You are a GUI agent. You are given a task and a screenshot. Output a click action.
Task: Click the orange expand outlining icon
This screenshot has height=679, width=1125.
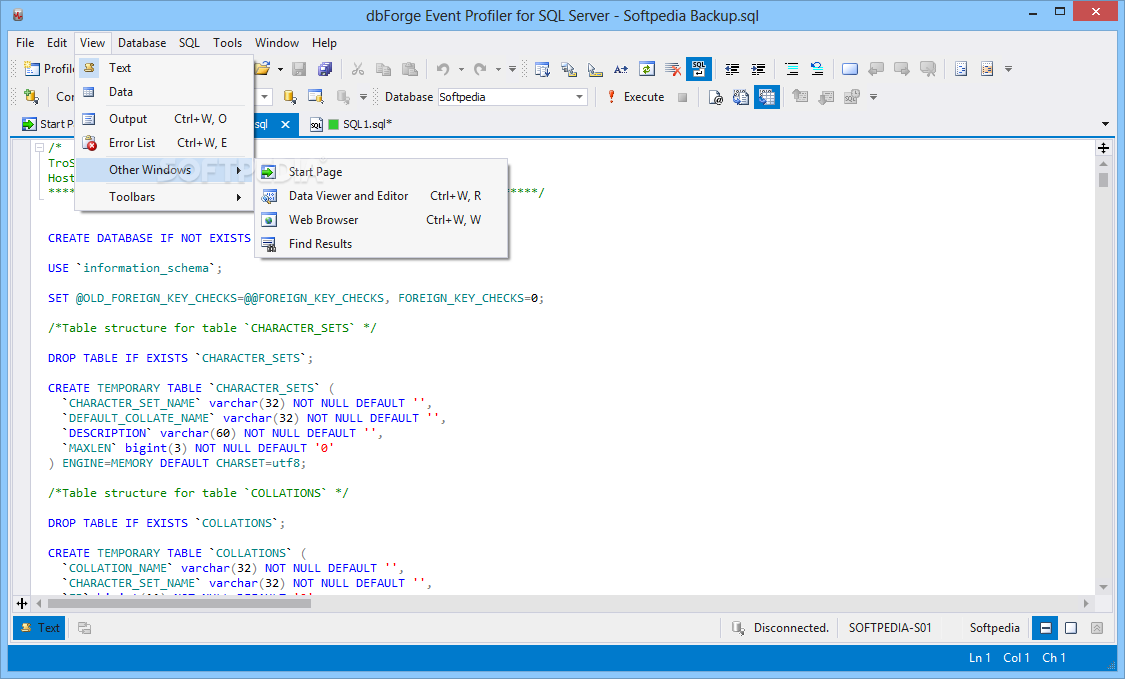[x=987, y=69]
